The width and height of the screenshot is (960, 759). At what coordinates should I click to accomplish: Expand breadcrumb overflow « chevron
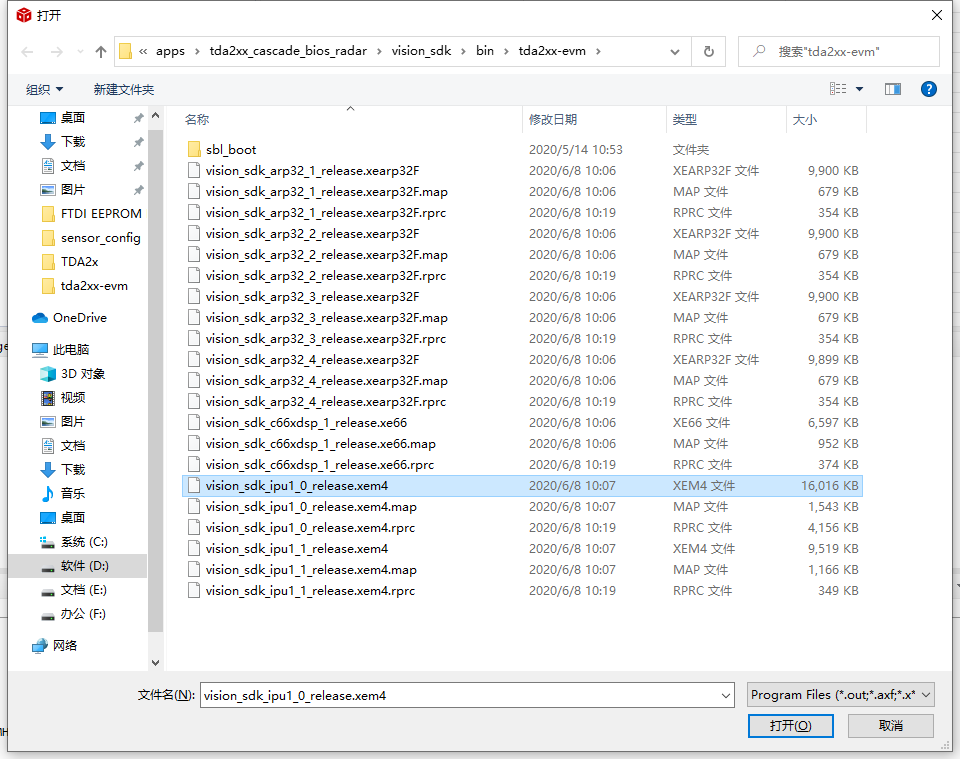tap(143, 51)
